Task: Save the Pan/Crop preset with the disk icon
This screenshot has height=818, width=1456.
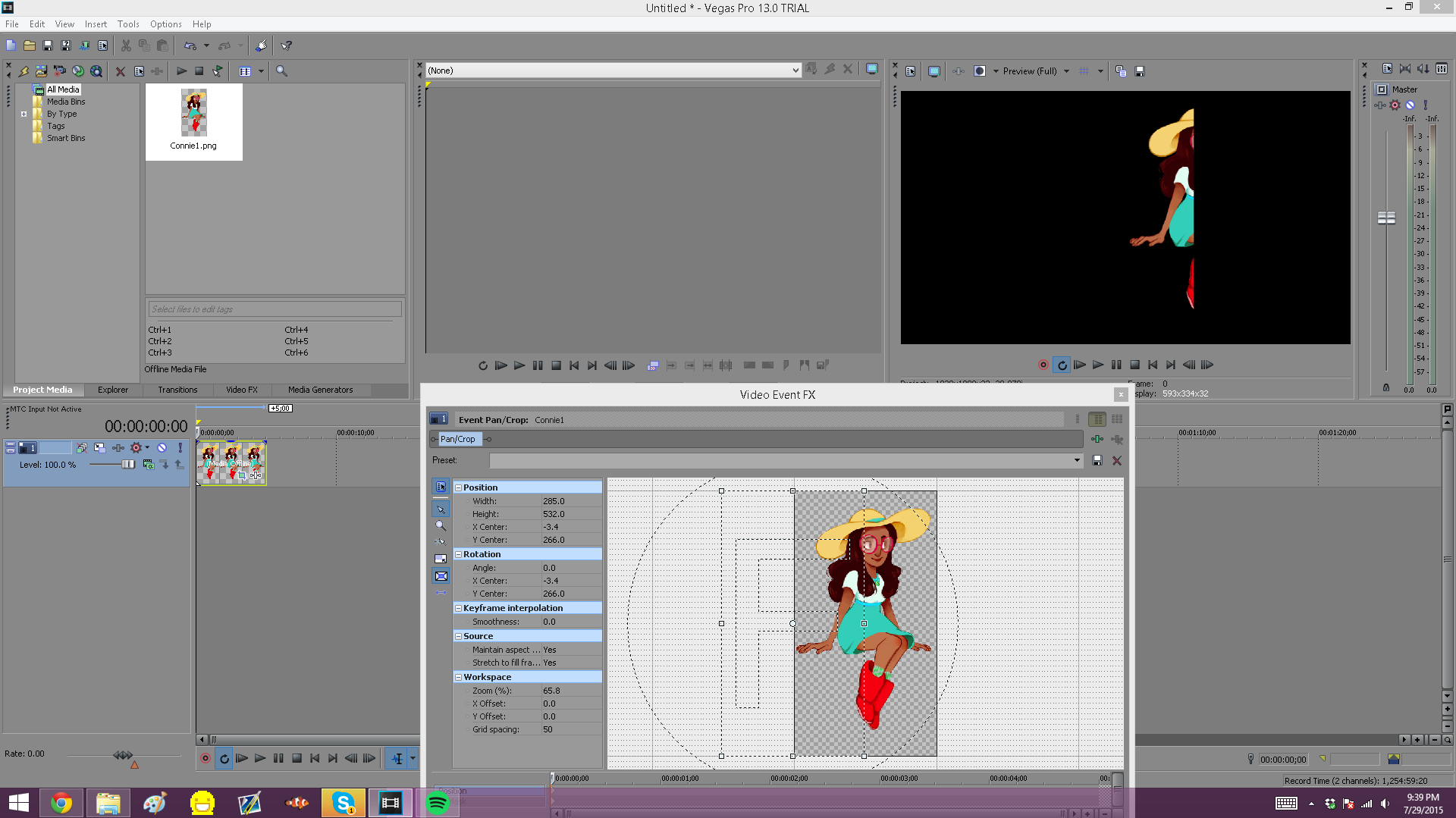Action: pyautogui.click(x=1097, y=460)
